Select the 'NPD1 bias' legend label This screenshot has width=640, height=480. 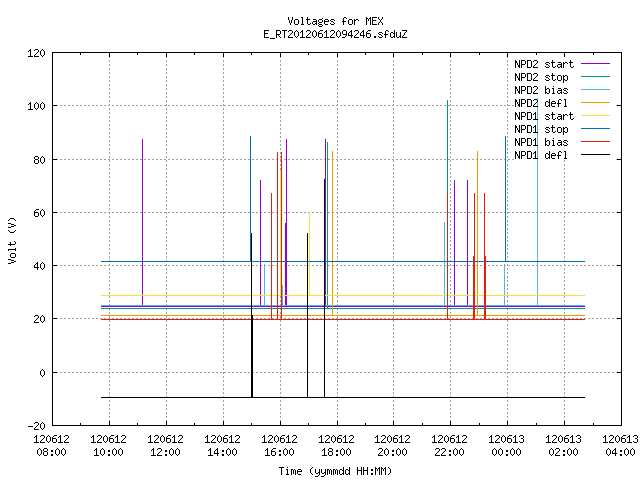pyautogui.click(x=541, y=142)
